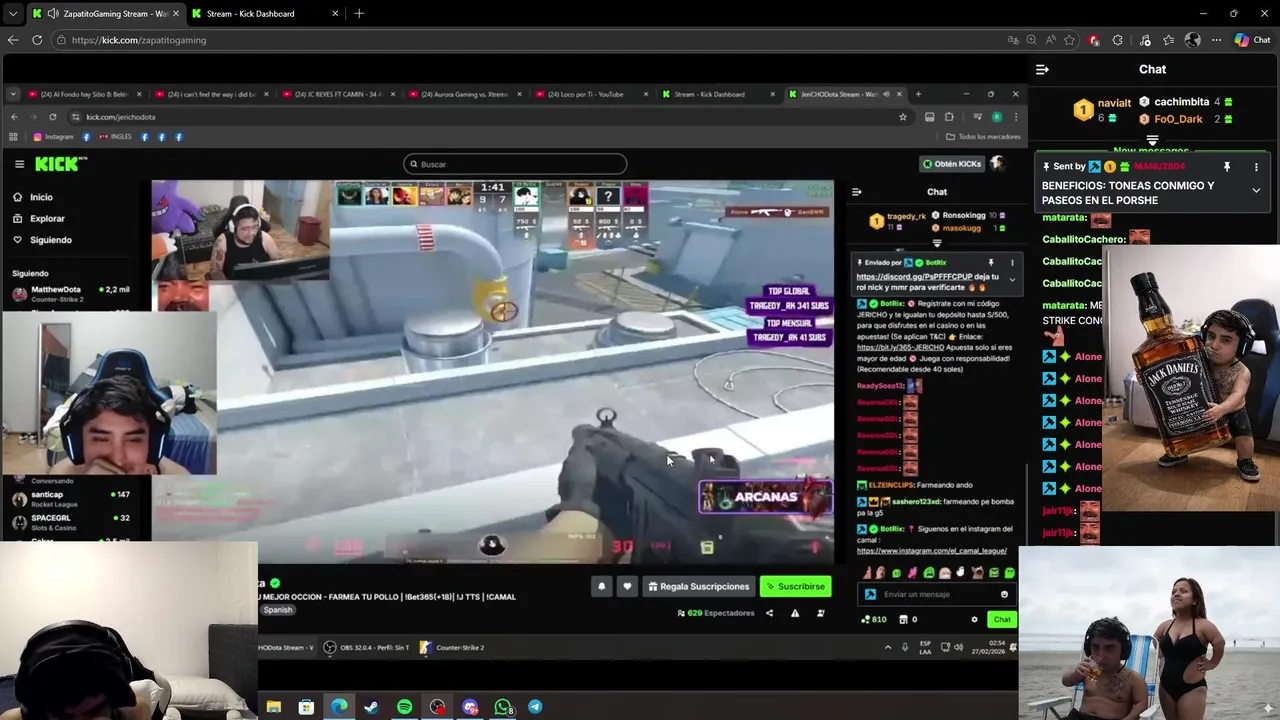Open inner Kick hamburger menu

click(x=19, y=164)
